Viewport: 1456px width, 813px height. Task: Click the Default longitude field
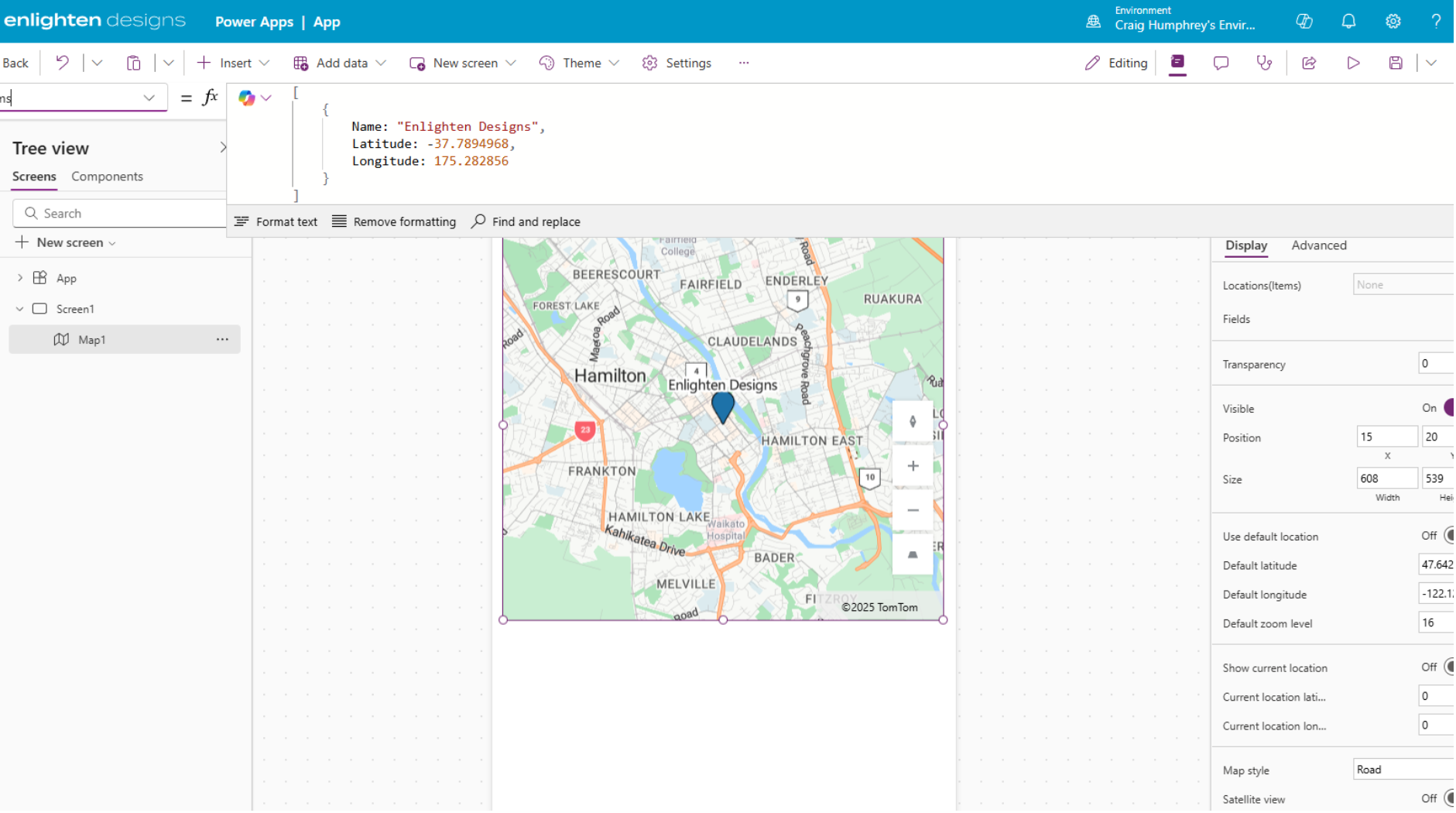tap(1437, 595)
